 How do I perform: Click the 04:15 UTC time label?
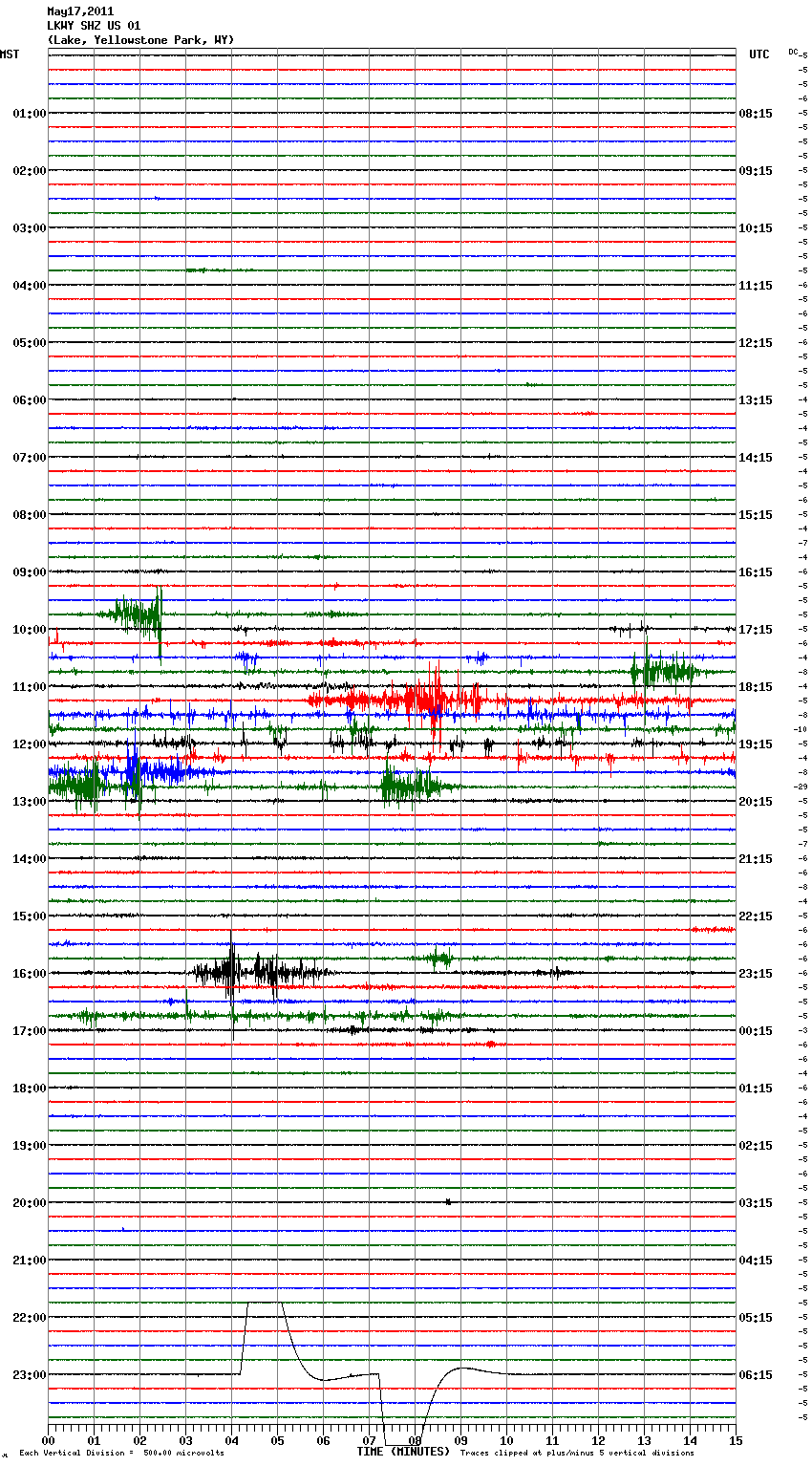[x=756, y=1261]
